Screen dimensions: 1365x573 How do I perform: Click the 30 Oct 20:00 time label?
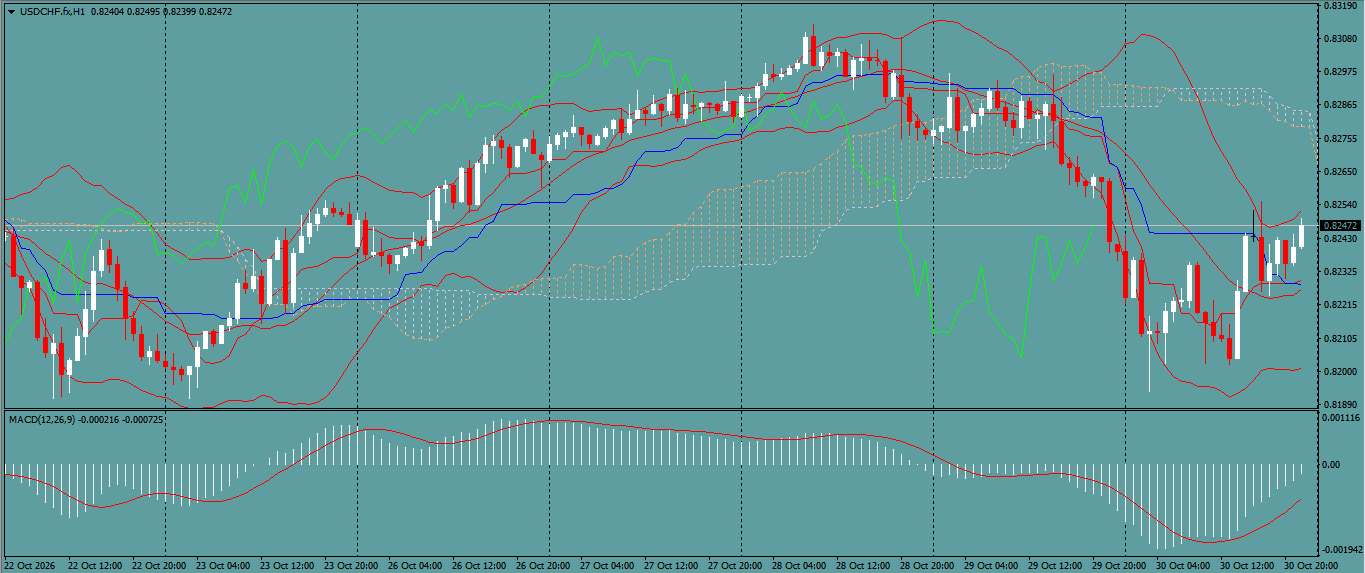[1311, 566]
